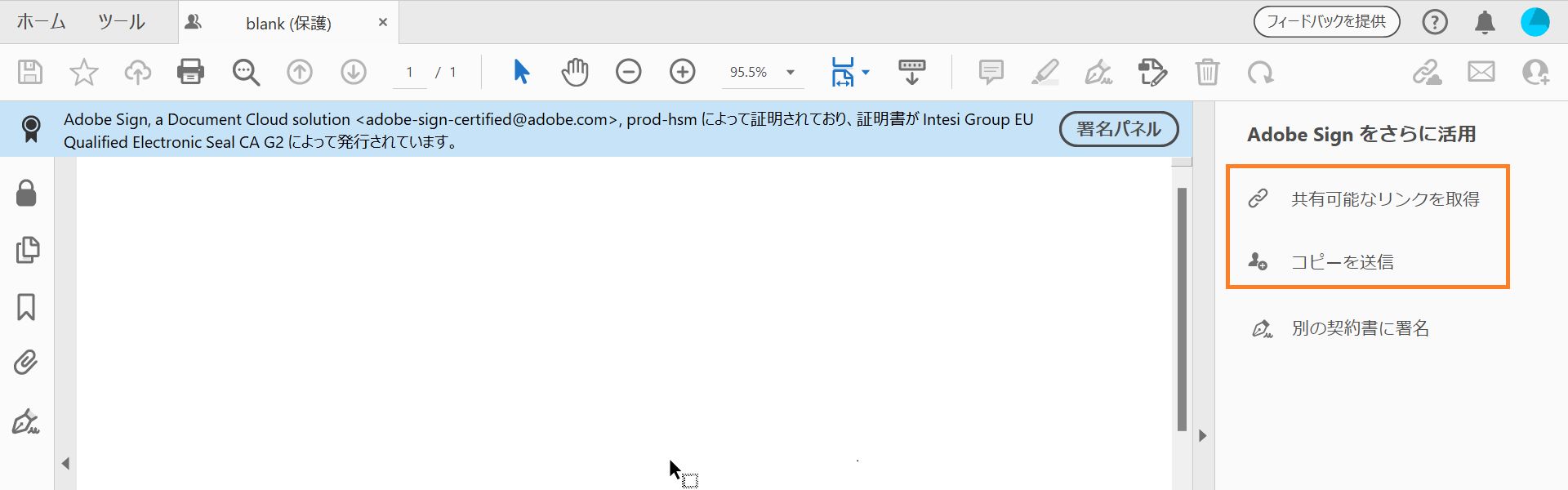Open the ツール tab

[x=121, y=22]
